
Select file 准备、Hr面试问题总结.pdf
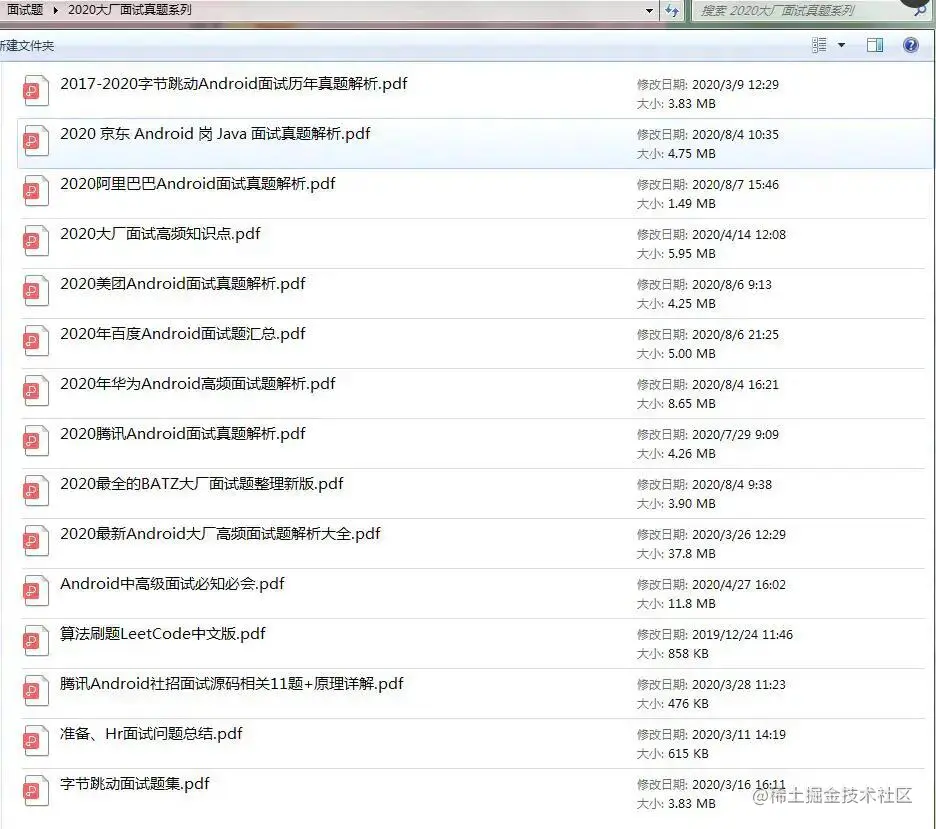[151, 735]
